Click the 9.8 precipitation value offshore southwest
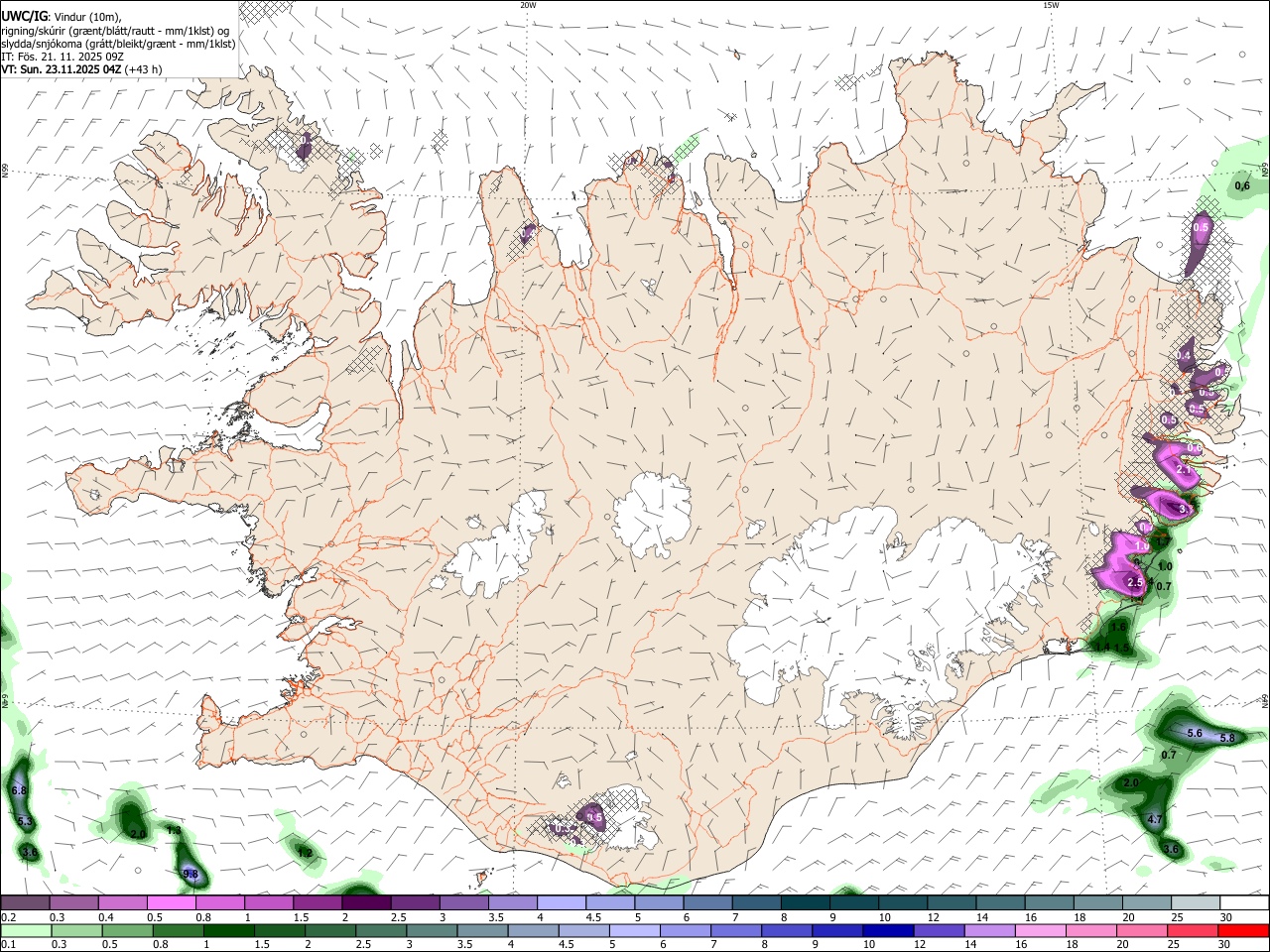The height and width of the screenshot is (952, 1270). pos(190,874)
